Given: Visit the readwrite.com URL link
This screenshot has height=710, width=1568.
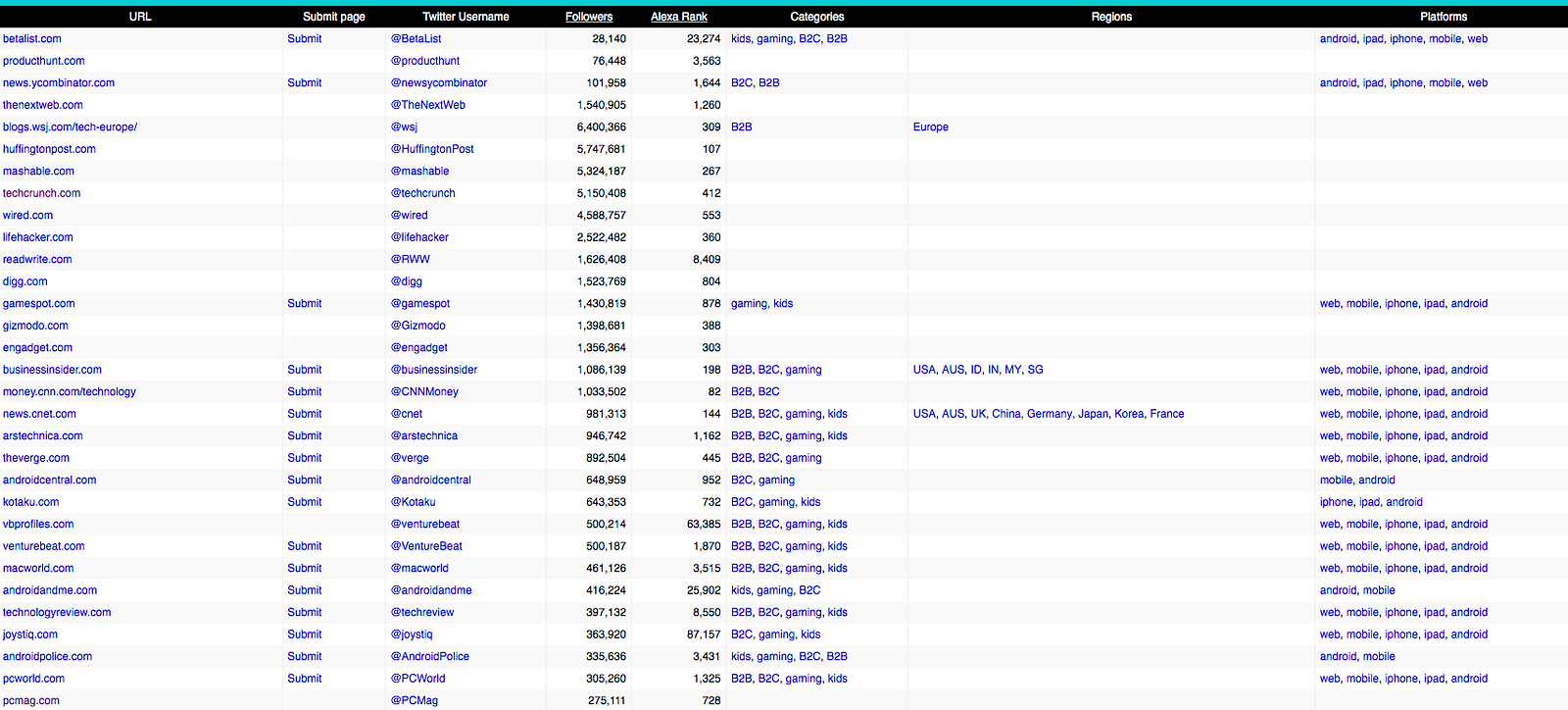Looking at the screenshot, I should (x=37, y=260).
